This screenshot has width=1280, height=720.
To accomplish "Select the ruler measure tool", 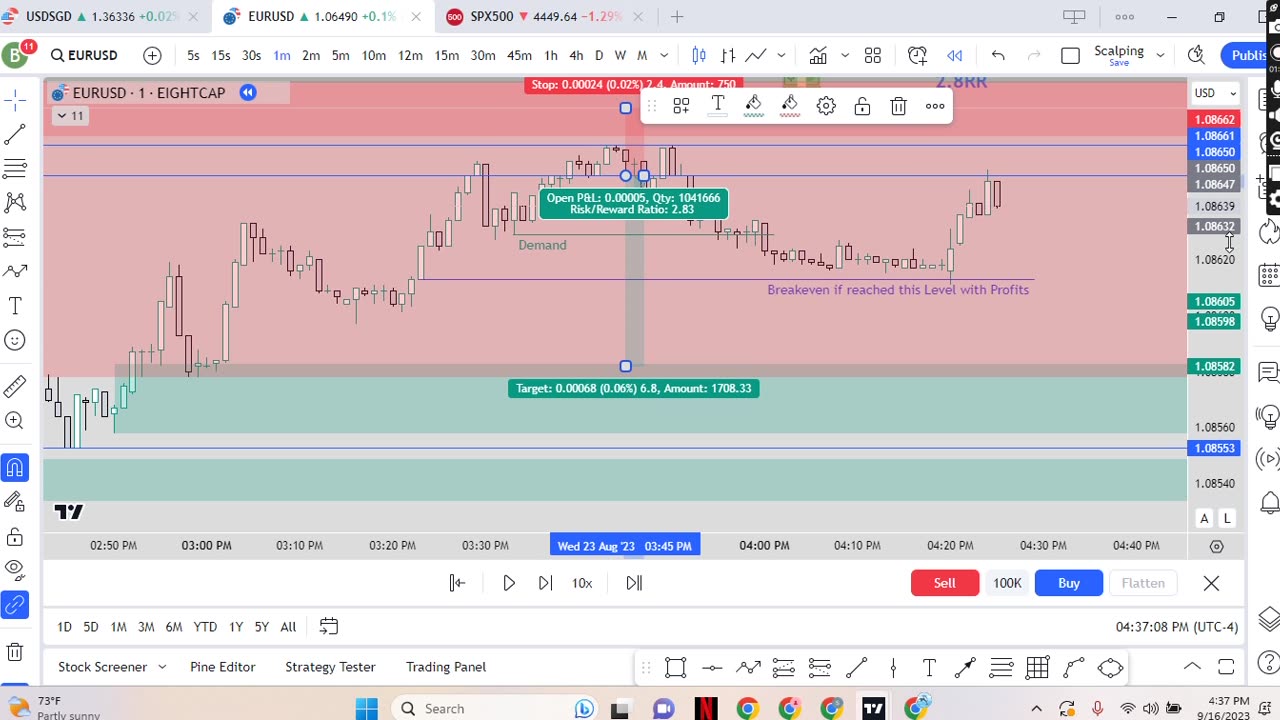I will coord(15,386).
